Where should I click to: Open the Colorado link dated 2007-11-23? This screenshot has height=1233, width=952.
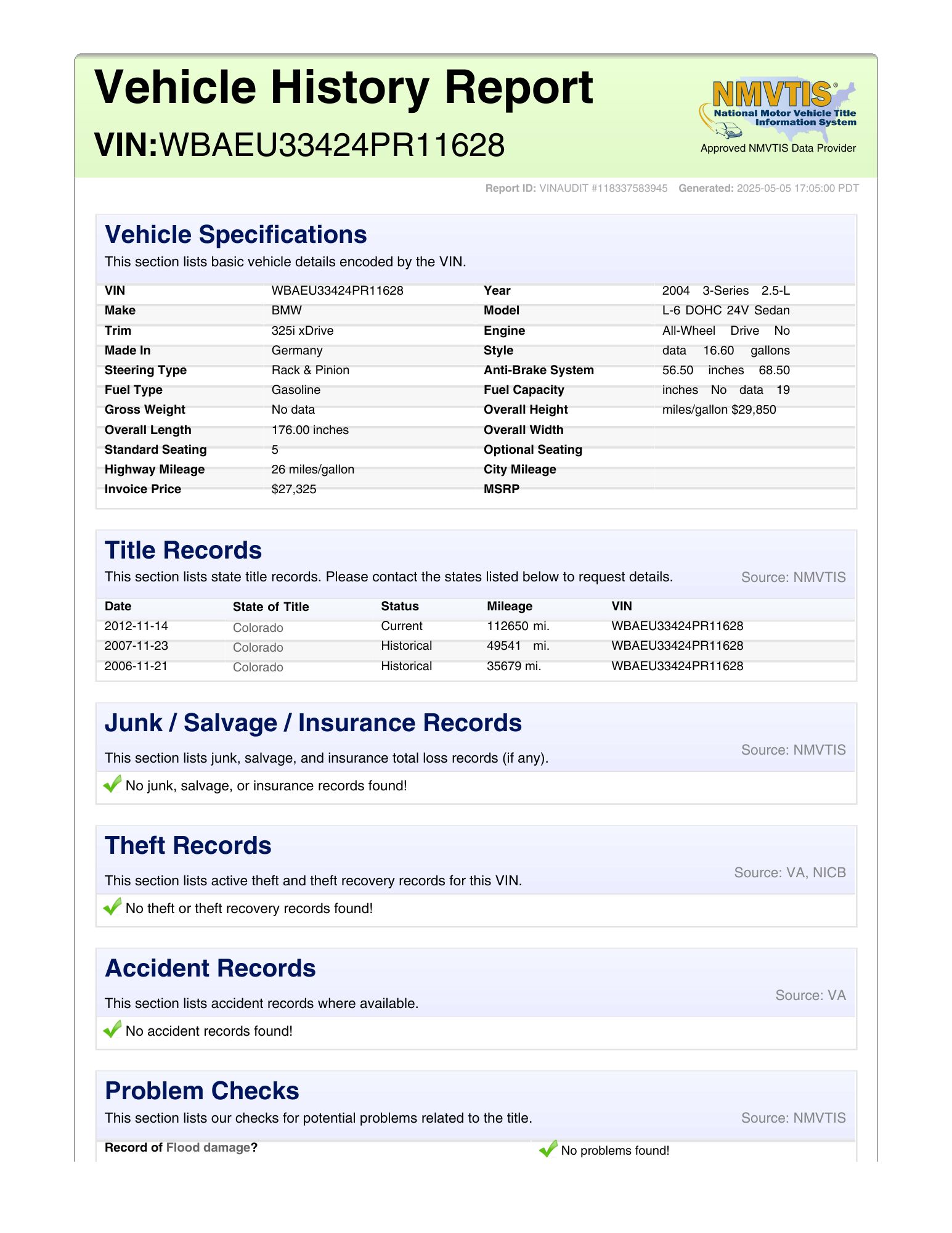click(258, 647)
